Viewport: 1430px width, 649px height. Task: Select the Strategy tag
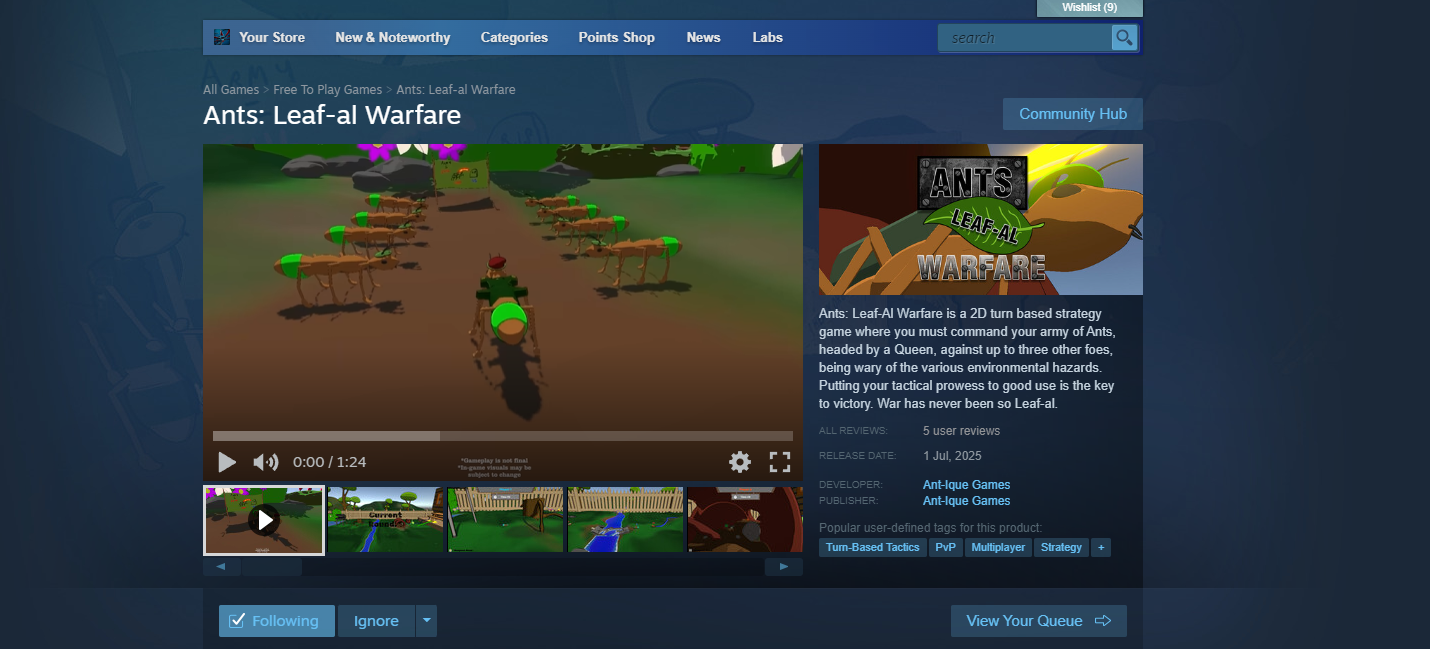coord(1061,547)
